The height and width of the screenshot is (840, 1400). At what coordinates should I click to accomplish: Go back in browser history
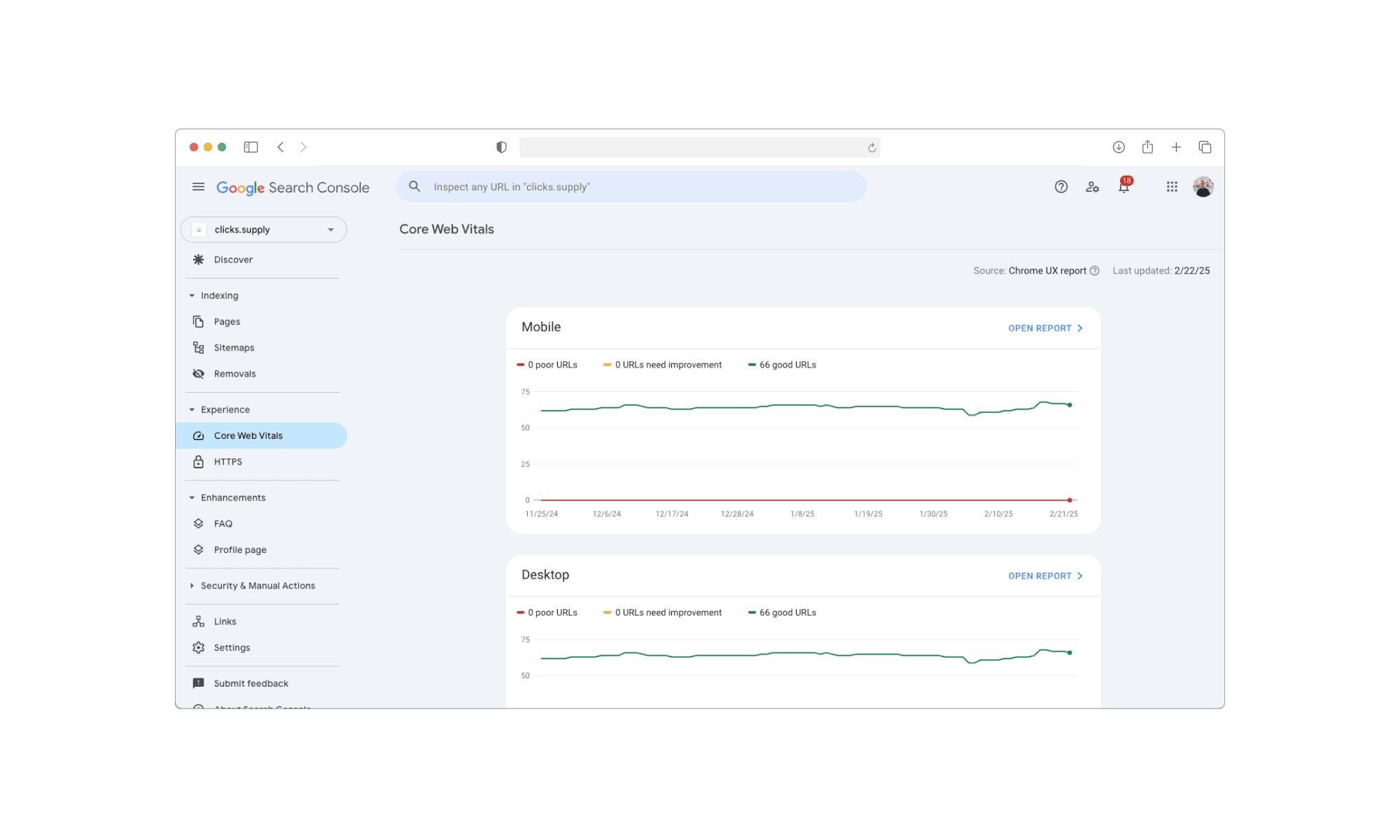(x=281, y=147)
